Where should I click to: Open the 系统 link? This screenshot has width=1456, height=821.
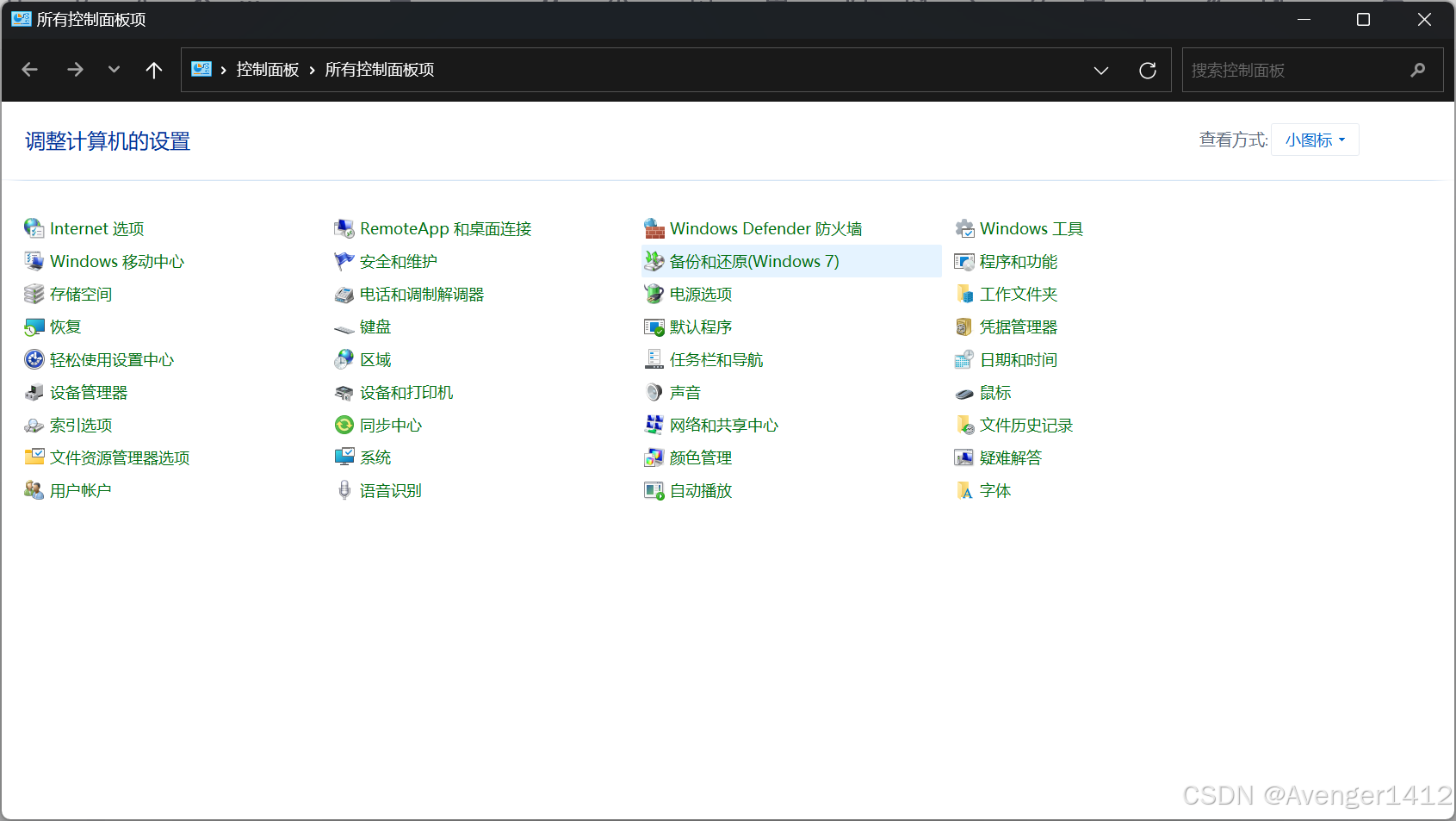(x=375, y=457)
